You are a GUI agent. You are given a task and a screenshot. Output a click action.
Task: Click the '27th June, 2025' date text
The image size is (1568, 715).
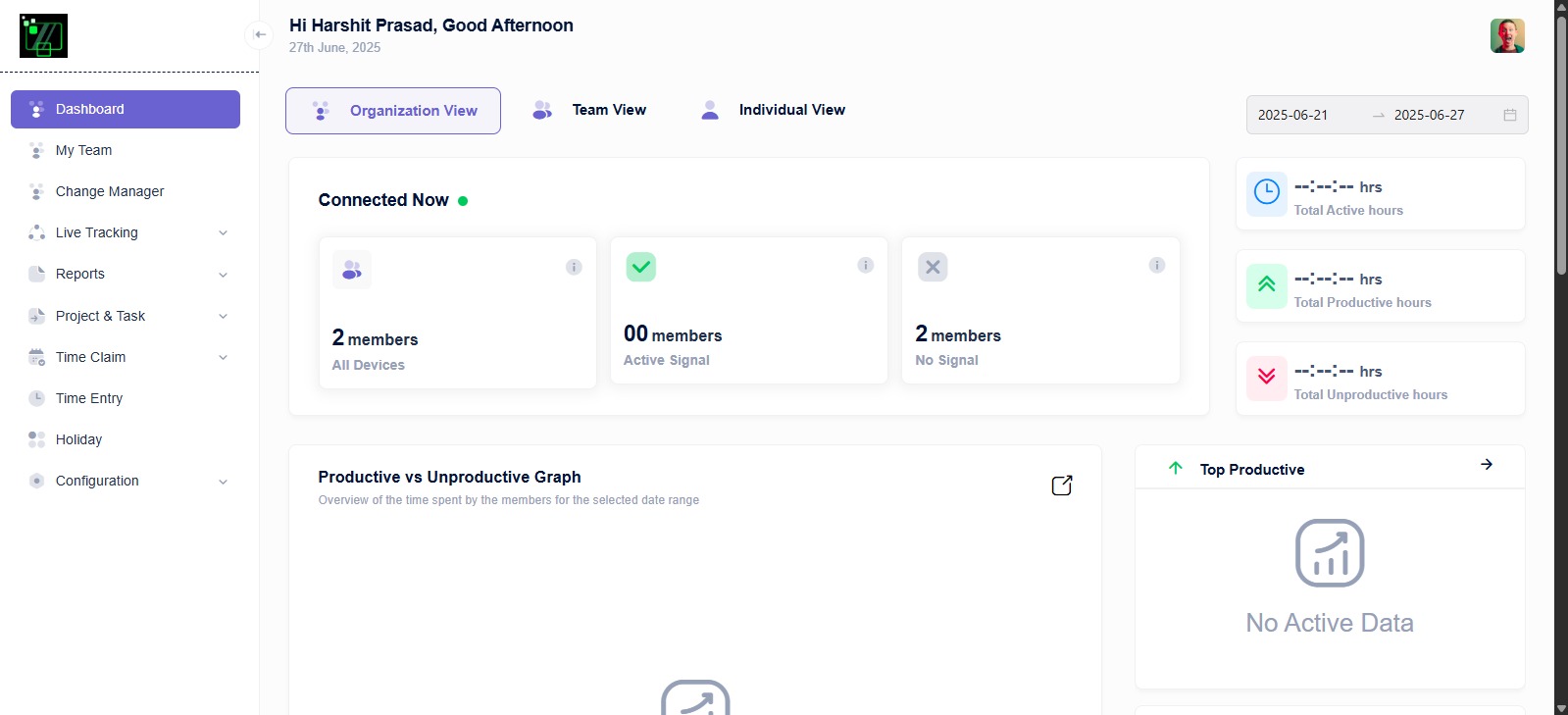pyautogui.click(x=334, y=47)
